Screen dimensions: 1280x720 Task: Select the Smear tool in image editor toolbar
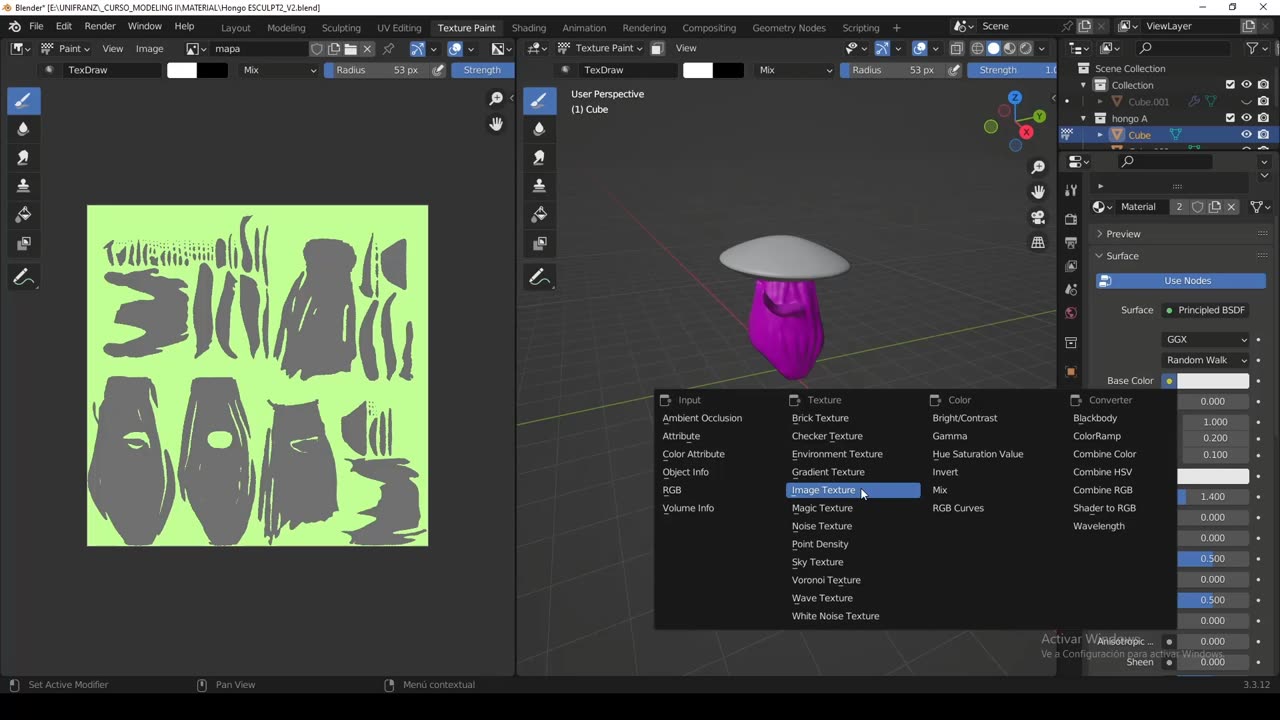point(23,157)
